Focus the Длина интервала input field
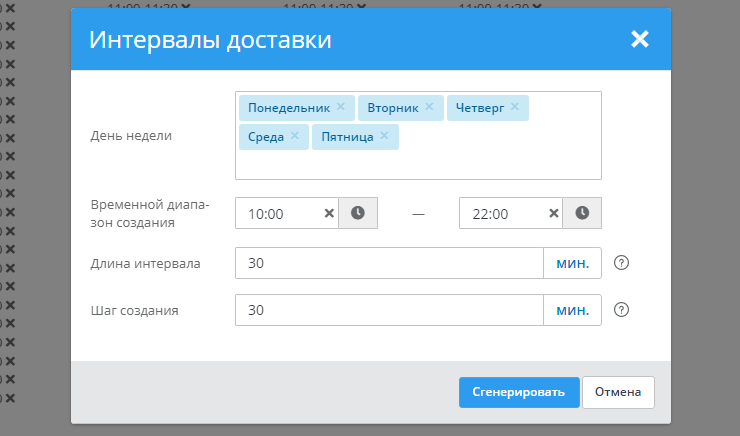This screenshot has height=436, width=740. click(x=388, y=264)
